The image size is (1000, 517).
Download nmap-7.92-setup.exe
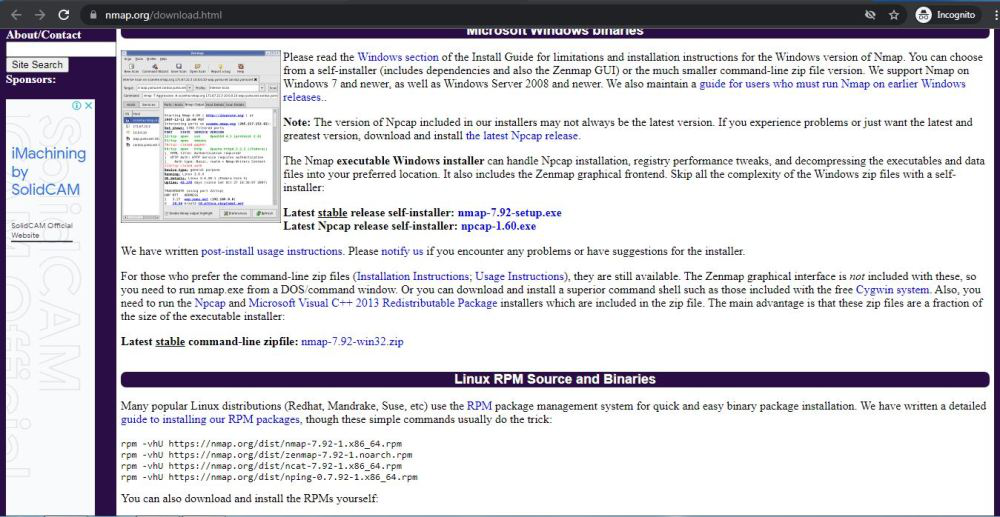510,213
